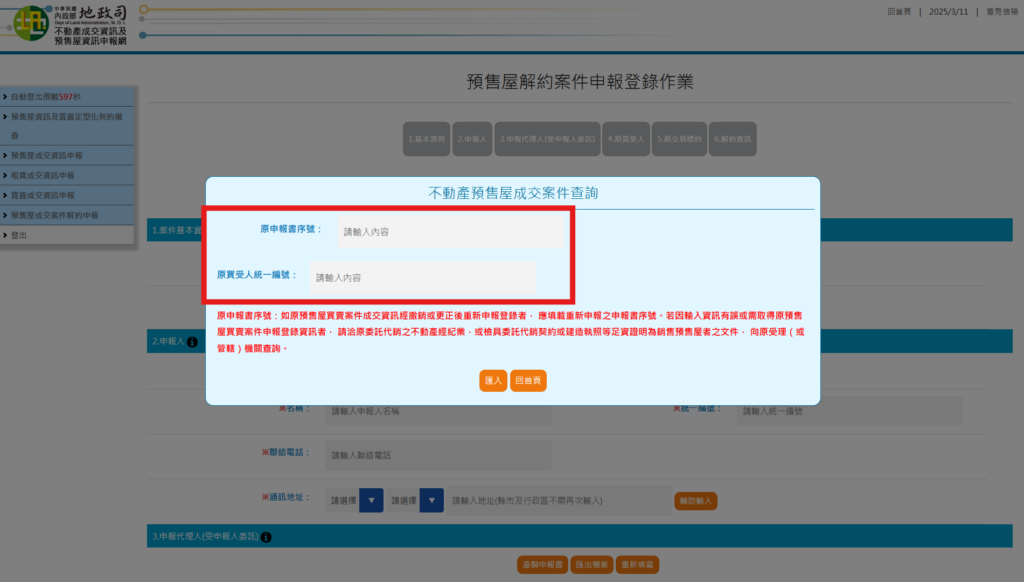Click the 輔助輸入 address button
Screen dimensions: 1024x582
coord(696,500)
